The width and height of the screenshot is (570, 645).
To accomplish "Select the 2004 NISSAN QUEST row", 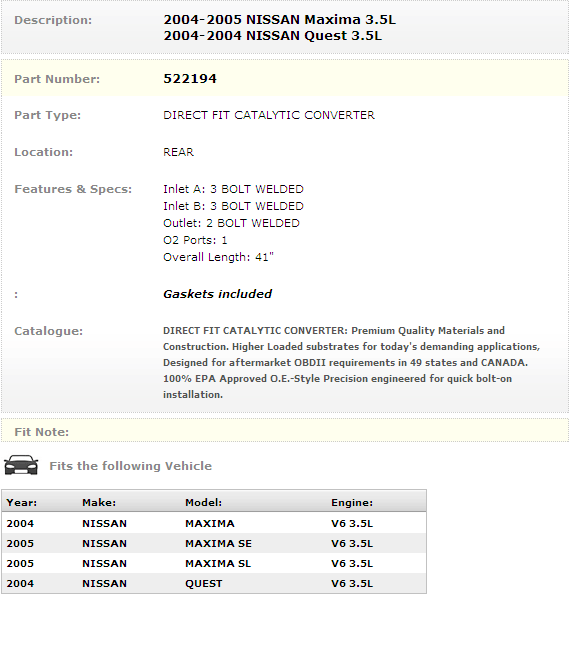I will (214, 583).
